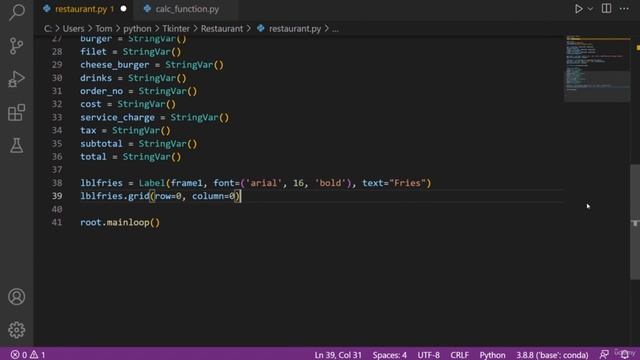Open the errors and warnings status indicator
Viewport: 640px width, 360px height.
[x=28, y=355]
